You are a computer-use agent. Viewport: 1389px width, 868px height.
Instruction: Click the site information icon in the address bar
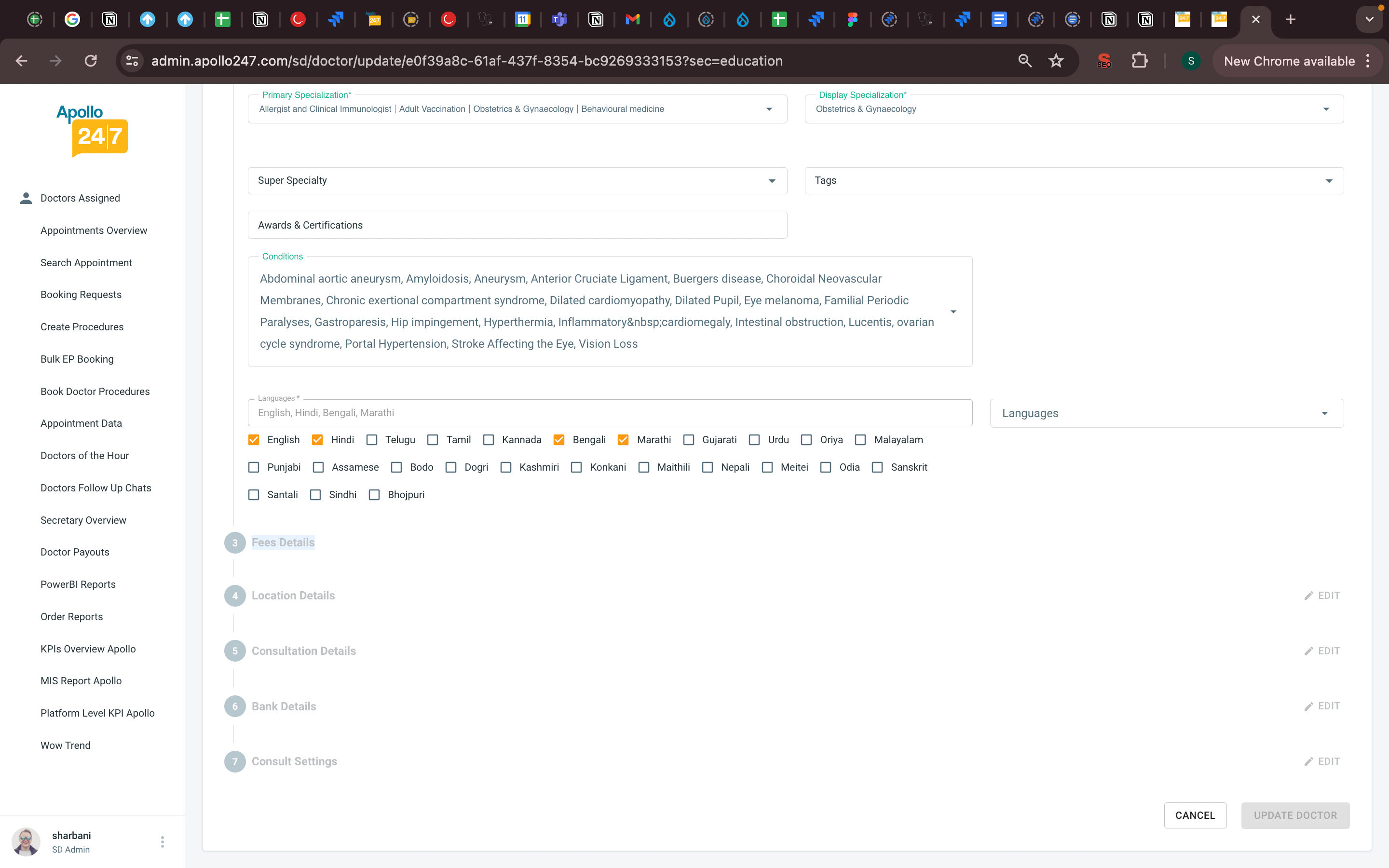tap(133, 61)
